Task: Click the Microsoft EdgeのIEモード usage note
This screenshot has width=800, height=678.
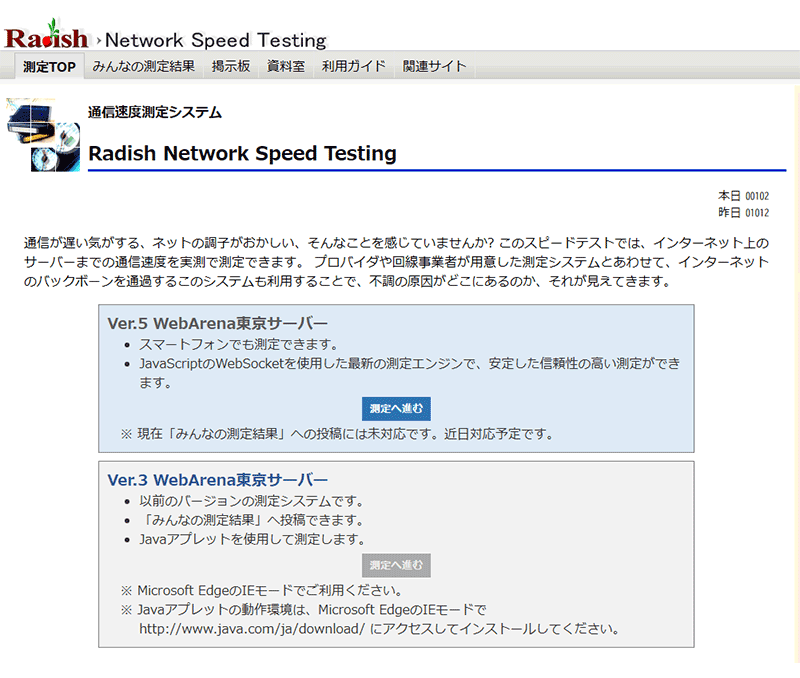Action: tap(269, 590)
